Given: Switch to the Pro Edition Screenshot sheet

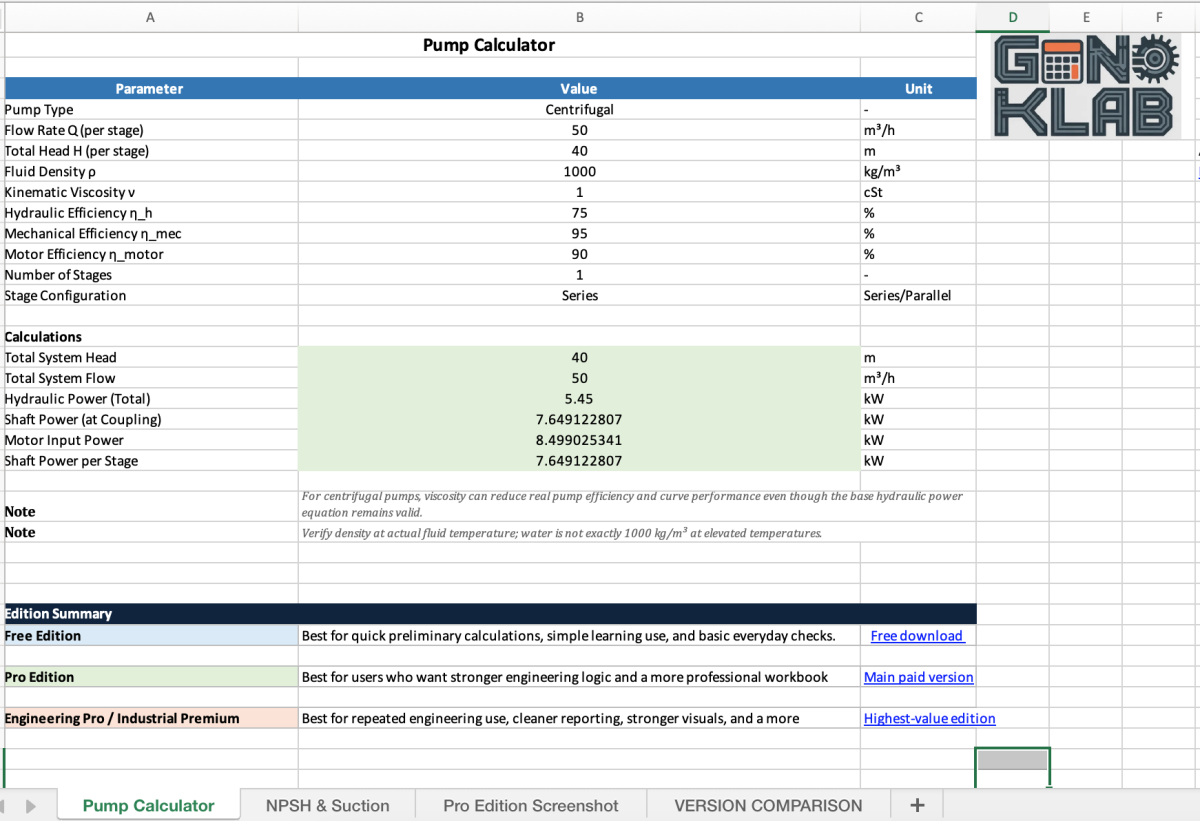Looking at the screenshot, I should point(530,805).
